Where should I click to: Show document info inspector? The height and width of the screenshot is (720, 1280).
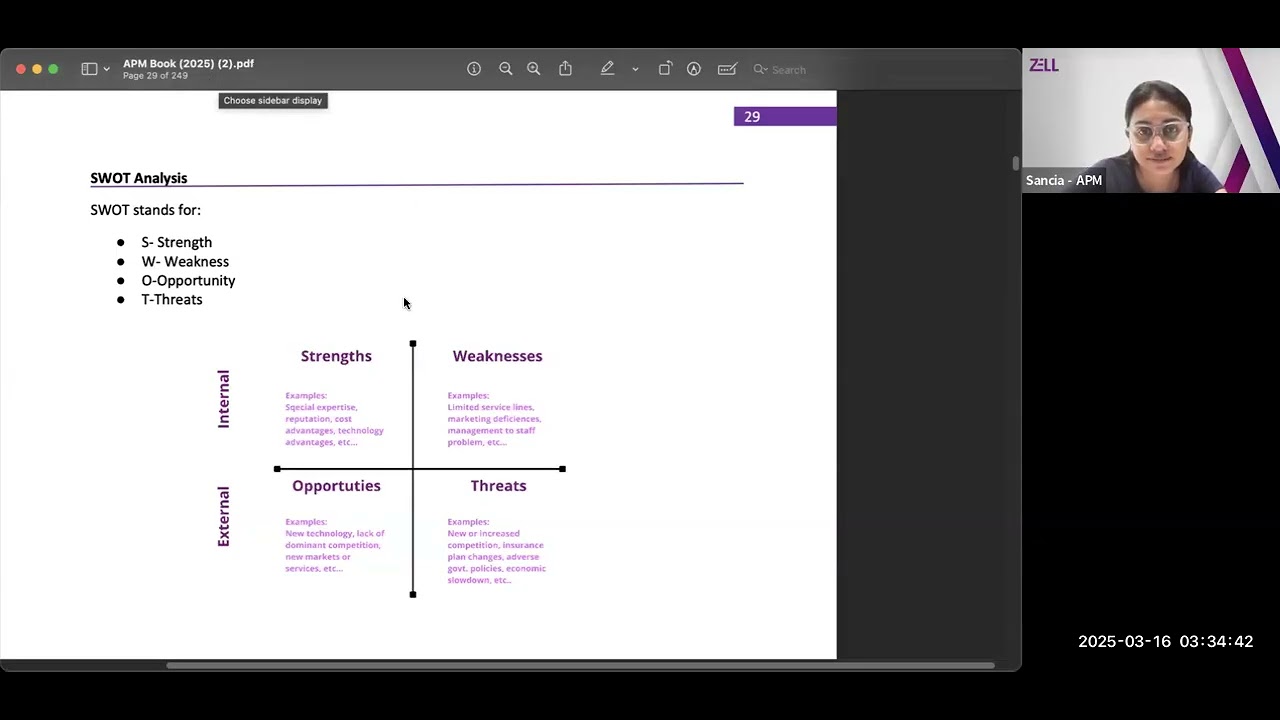[474, 69]
